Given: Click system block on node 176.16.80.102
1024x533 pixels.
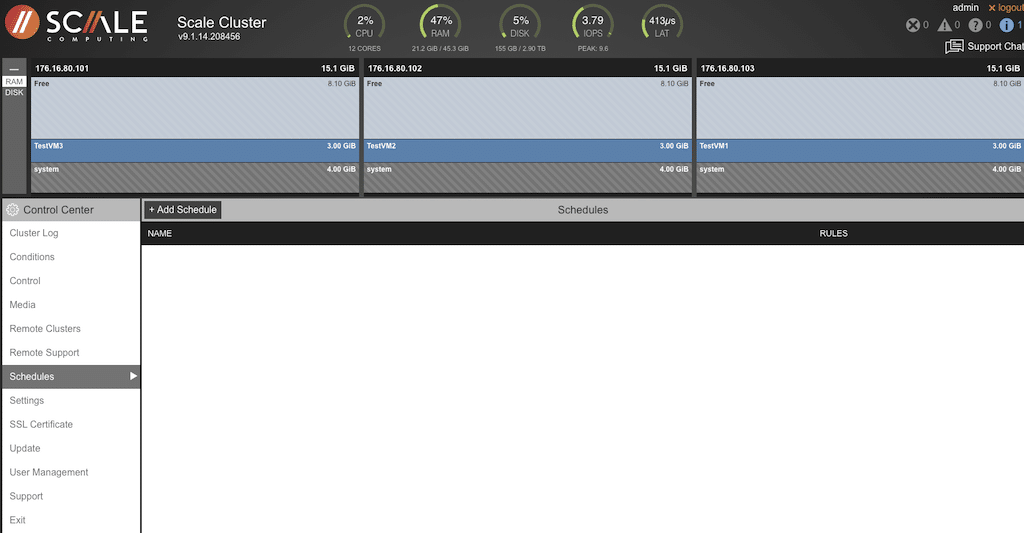Looking at the screenshot, I should coord(528,178).
